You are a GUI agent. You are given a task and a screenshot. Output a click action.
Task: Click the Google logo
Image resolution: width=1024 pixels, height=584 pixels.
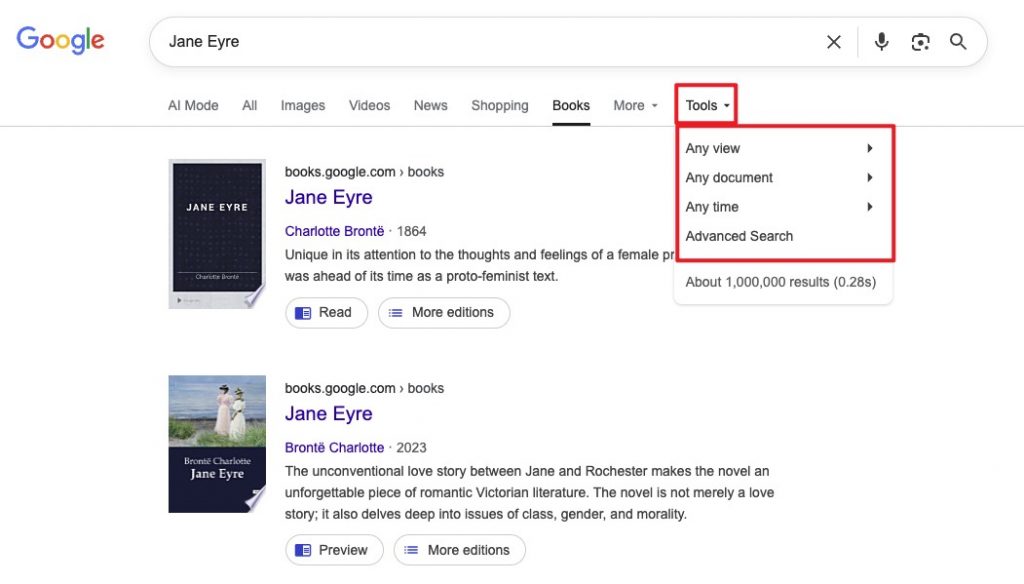60,41
